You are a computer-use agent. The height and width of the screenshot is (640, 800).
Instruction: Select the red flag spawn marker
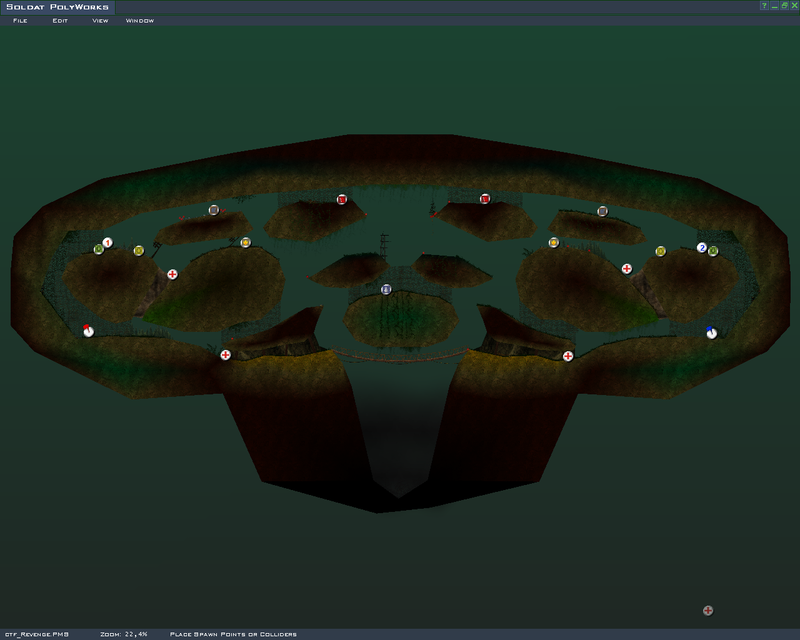tap(88, 331)
